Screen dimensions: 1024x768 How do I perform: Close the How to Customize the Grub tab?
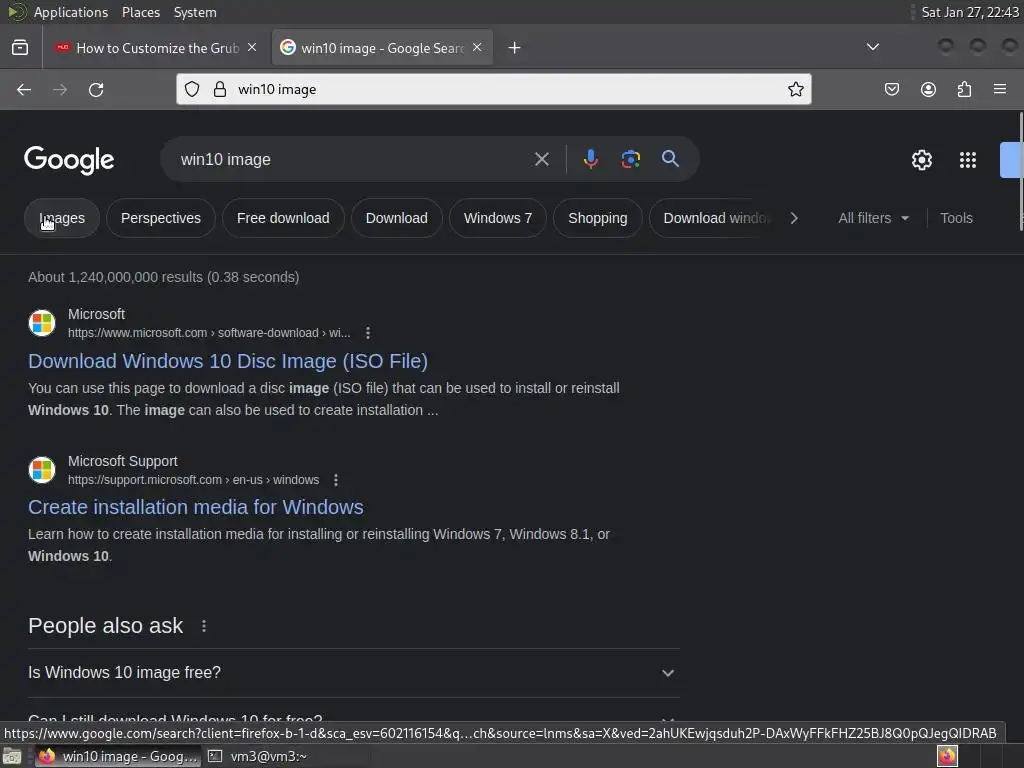point(252,48)
